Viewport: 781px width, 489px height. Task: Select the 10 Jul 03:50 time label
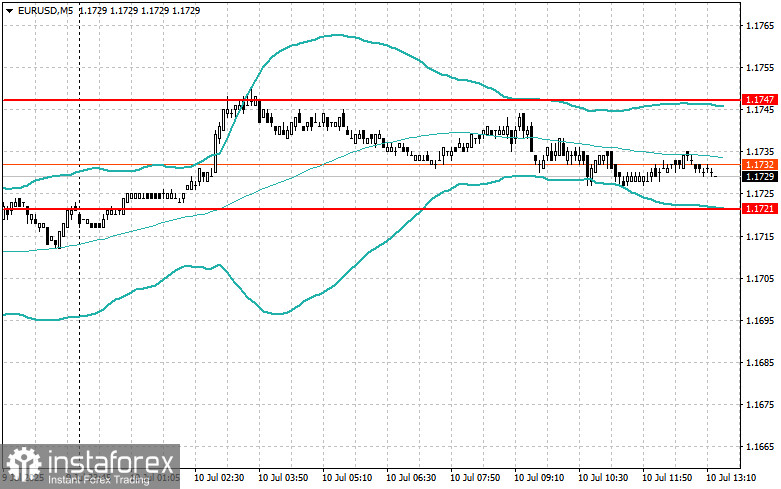coord(283,478)
